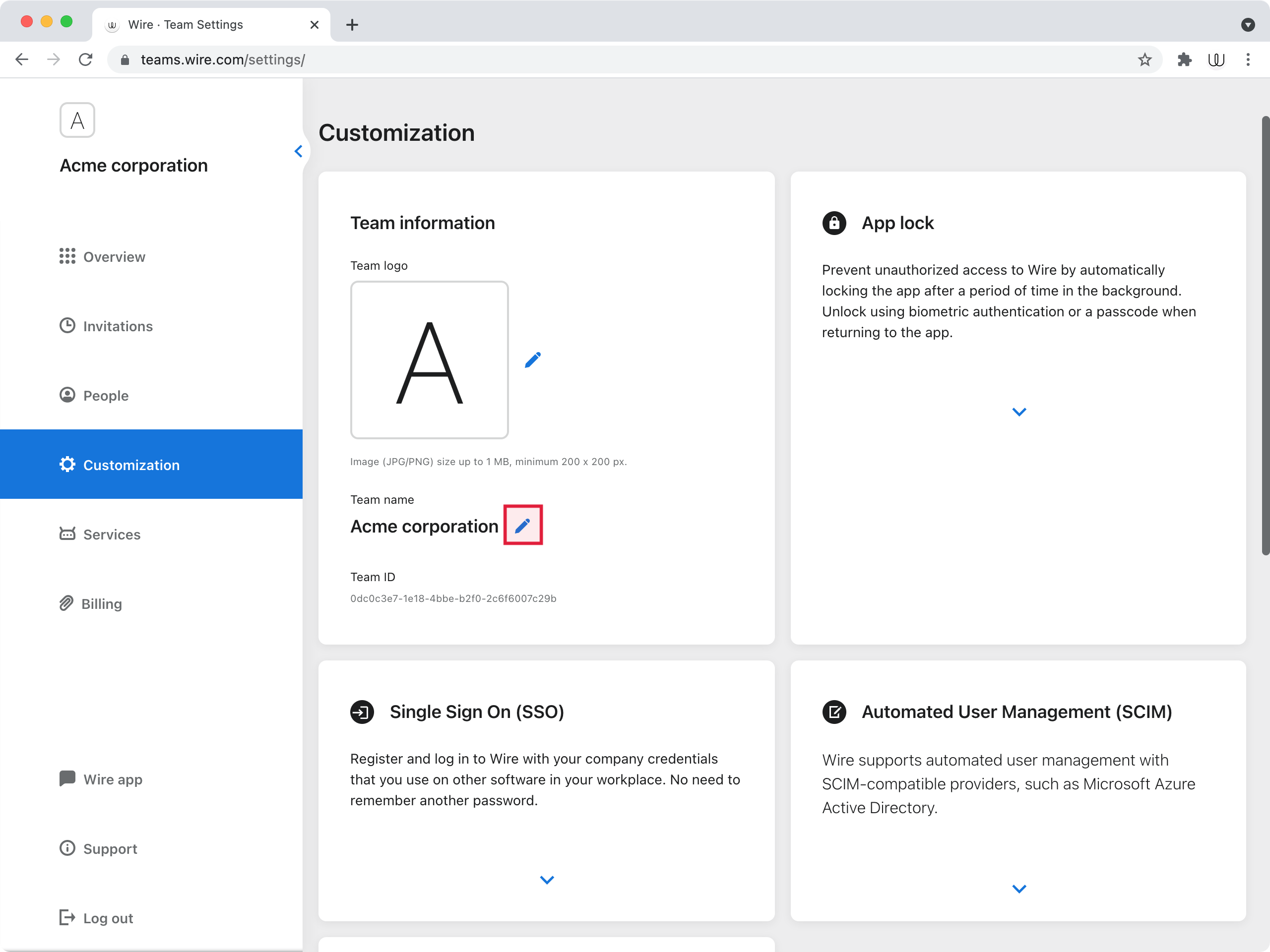Select the Team ID value text
This screenshot has width=1270, height=952.
(453, 598)
